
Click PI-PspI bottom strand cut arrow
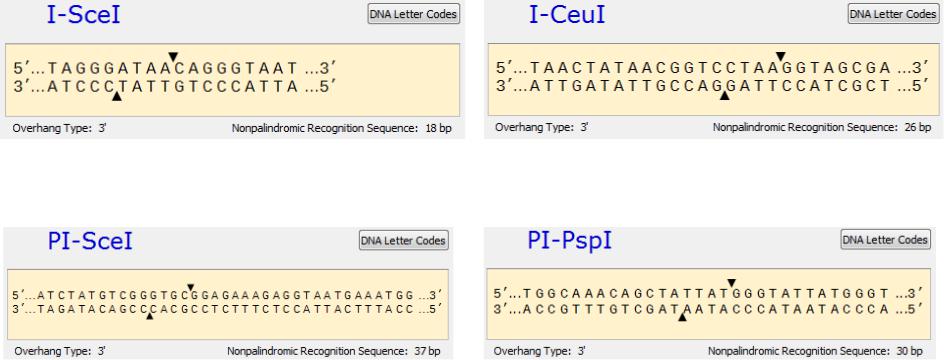(682, 317)
